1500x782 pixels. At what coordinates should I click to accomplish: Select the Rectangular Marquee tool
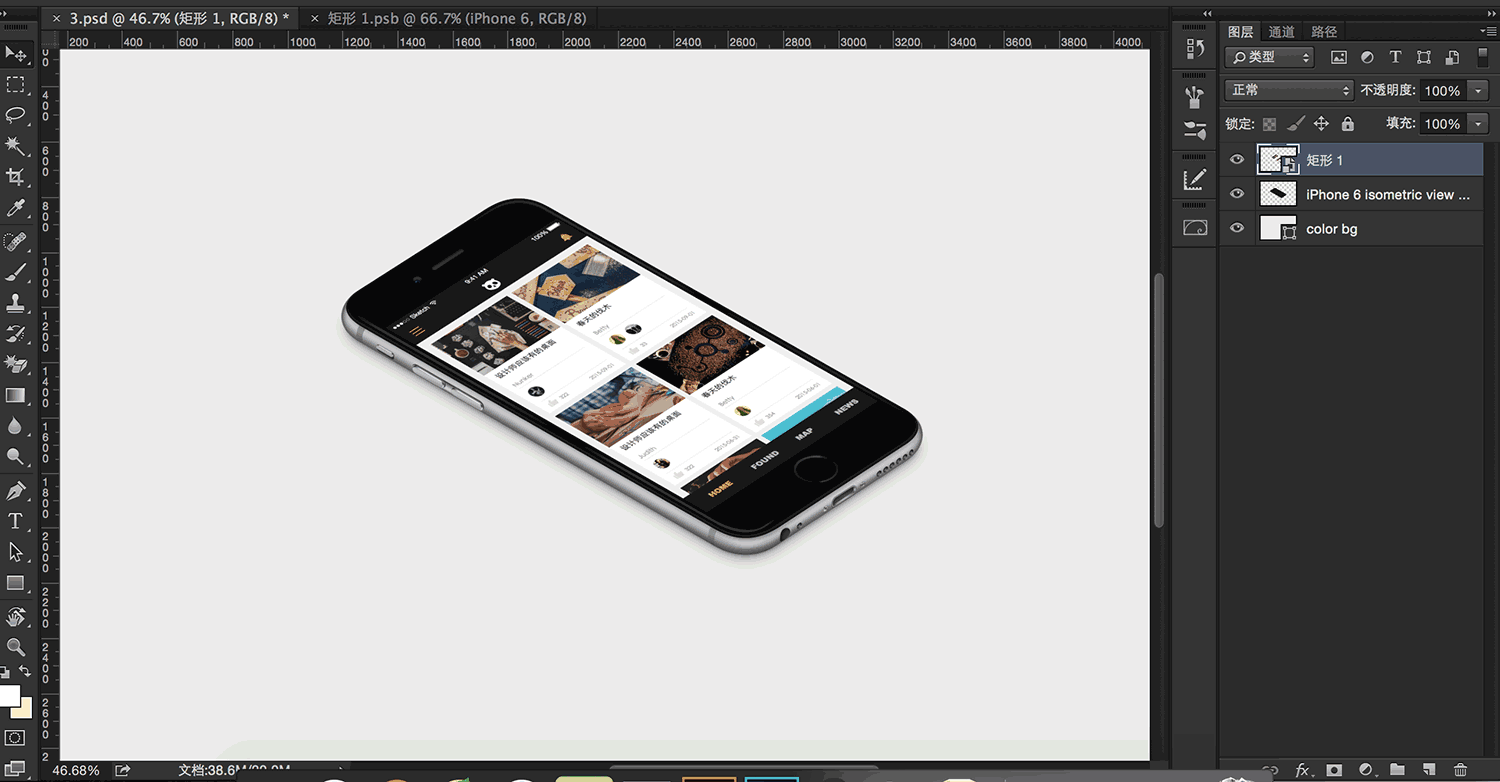click(x=16, y=85)
